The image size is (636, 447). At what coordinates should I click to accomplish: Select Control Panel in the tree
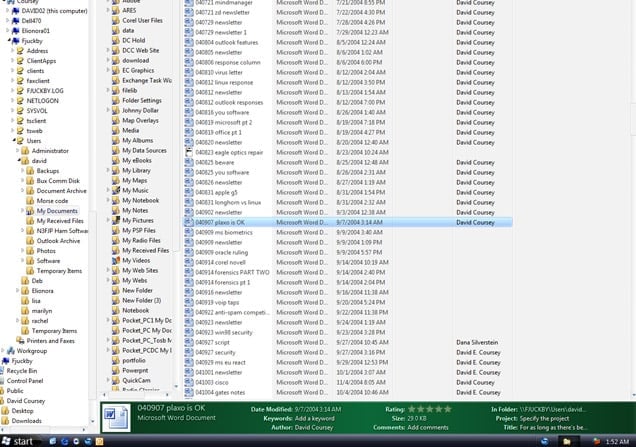click(25, 381)
